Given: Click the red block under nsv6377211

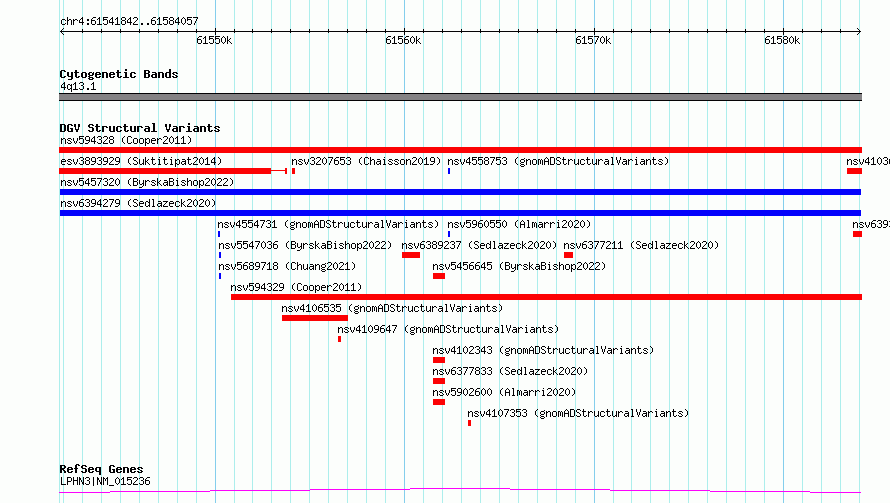Looking at the screenshot, I should coord(568,255).
